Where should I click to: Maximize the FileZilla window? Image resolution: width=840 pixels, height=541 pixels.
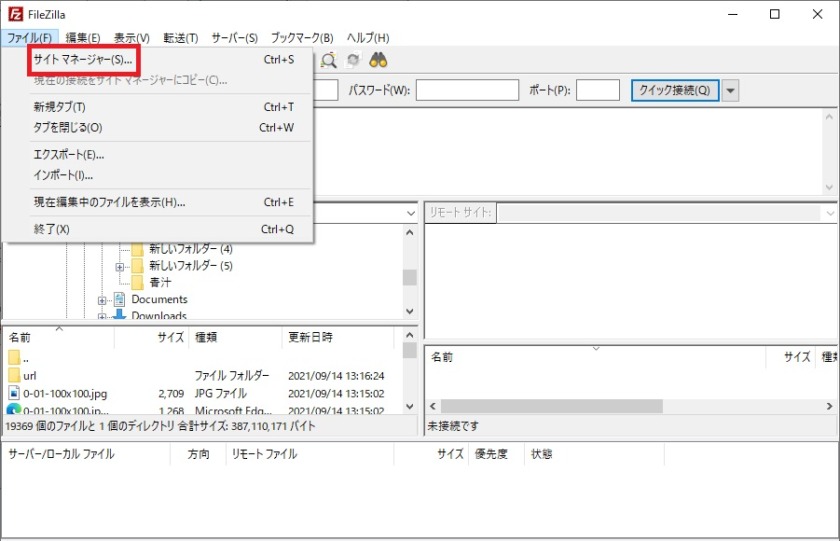775,14
